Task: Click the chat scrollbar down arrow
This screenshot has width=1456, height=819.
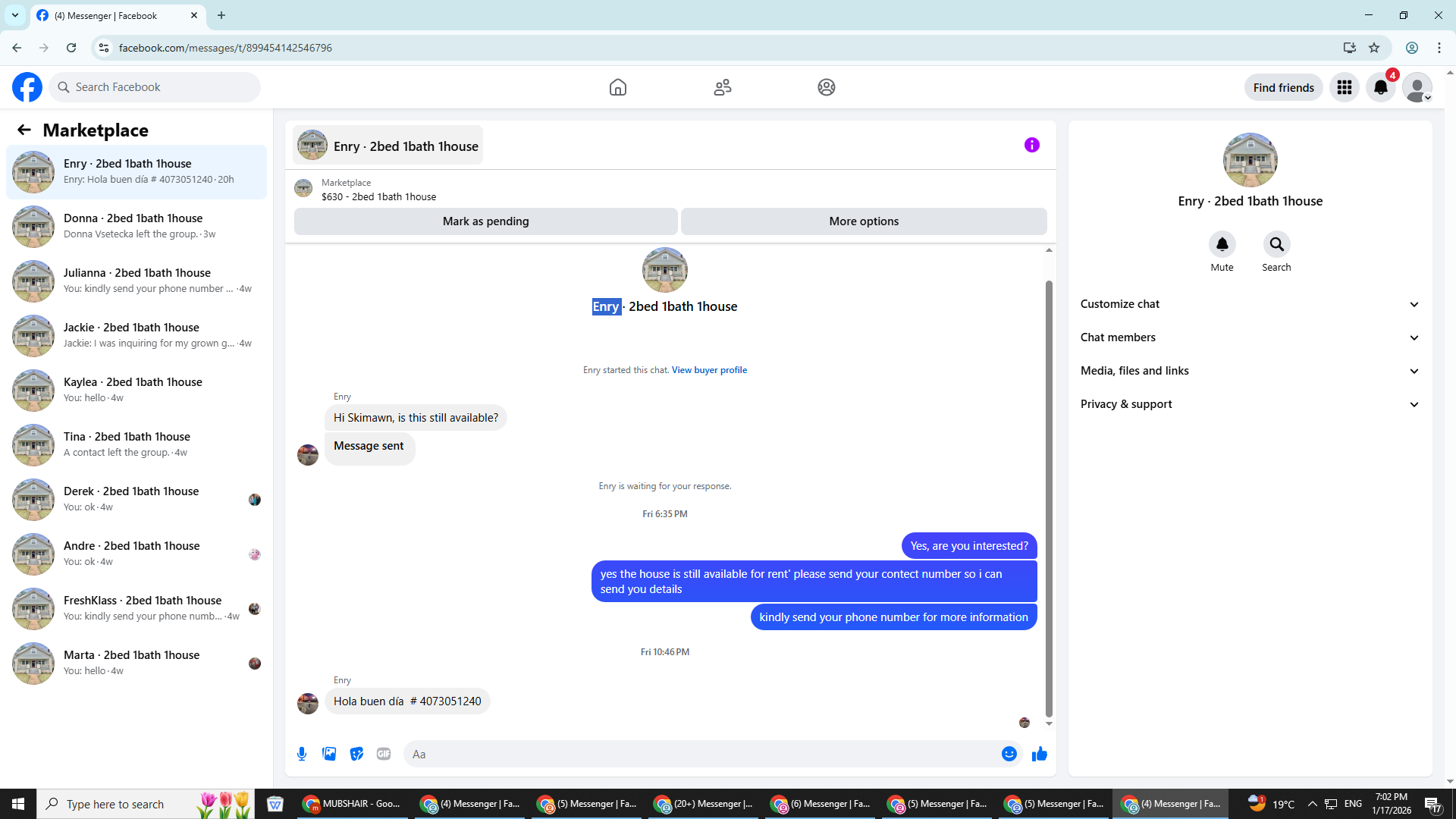Action: pos(1049,723)
